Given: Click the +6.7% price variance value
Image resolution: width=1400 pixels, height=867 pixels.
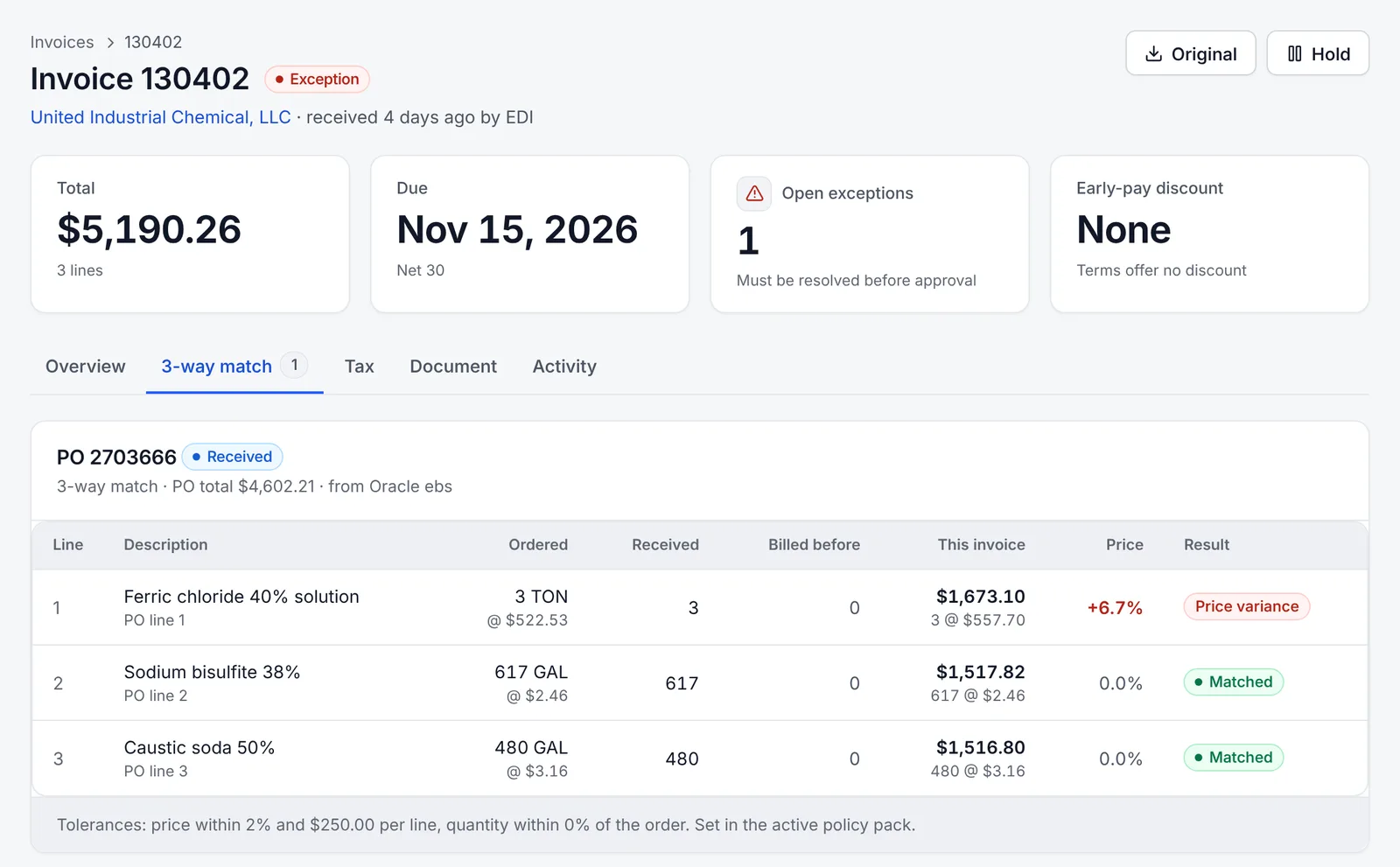Looking at the screenshot, I should [x=1115, y=608].
